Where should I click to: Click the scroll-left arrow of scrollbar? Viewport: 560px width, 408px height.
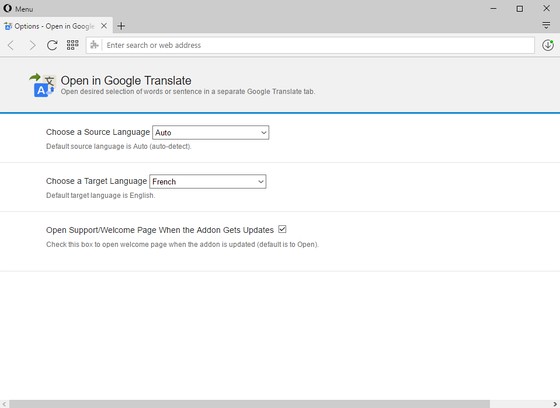tap(4, 404)
